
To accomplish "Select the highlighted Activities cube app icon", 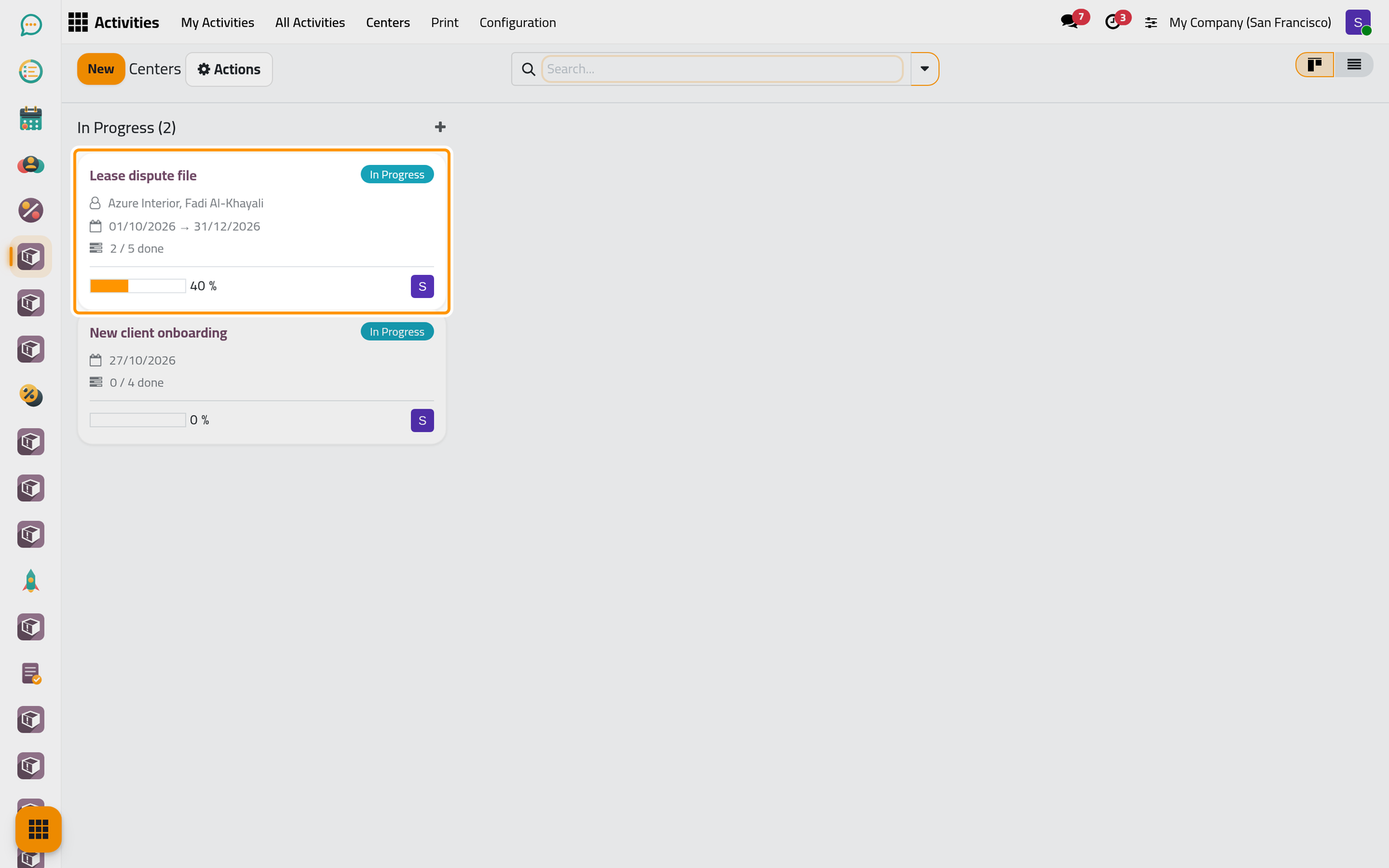I will click(x=30, y=257).
